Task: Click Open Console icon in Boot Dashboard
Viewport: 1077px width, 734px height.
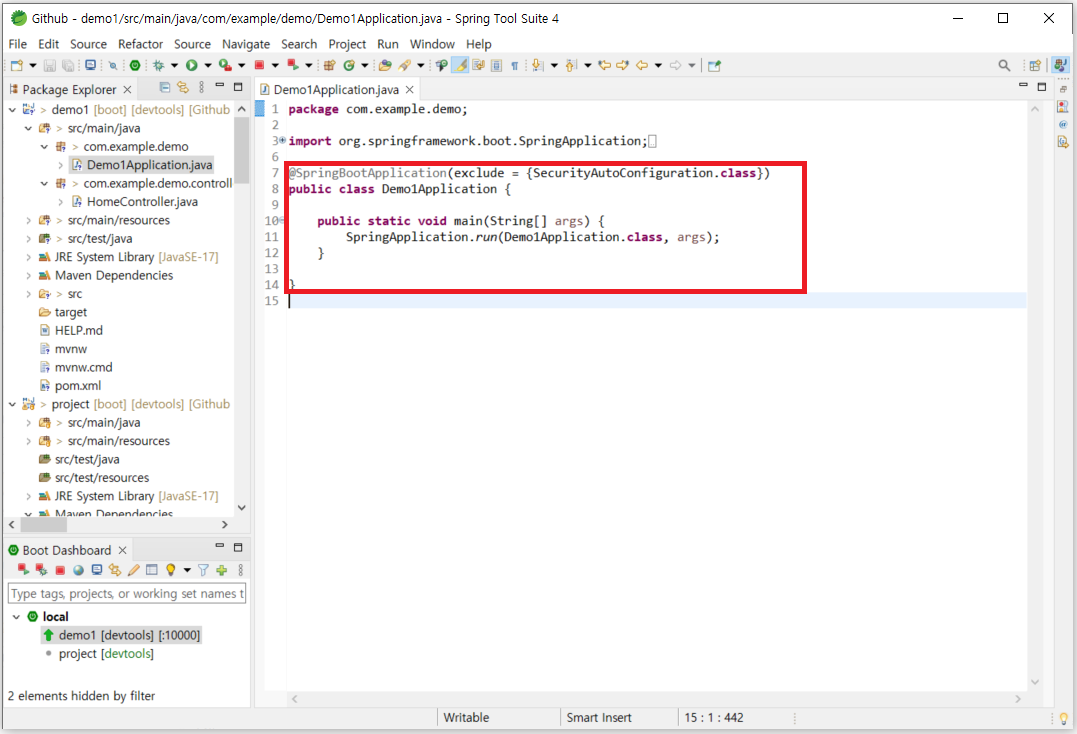Action: tap(97, 570)
